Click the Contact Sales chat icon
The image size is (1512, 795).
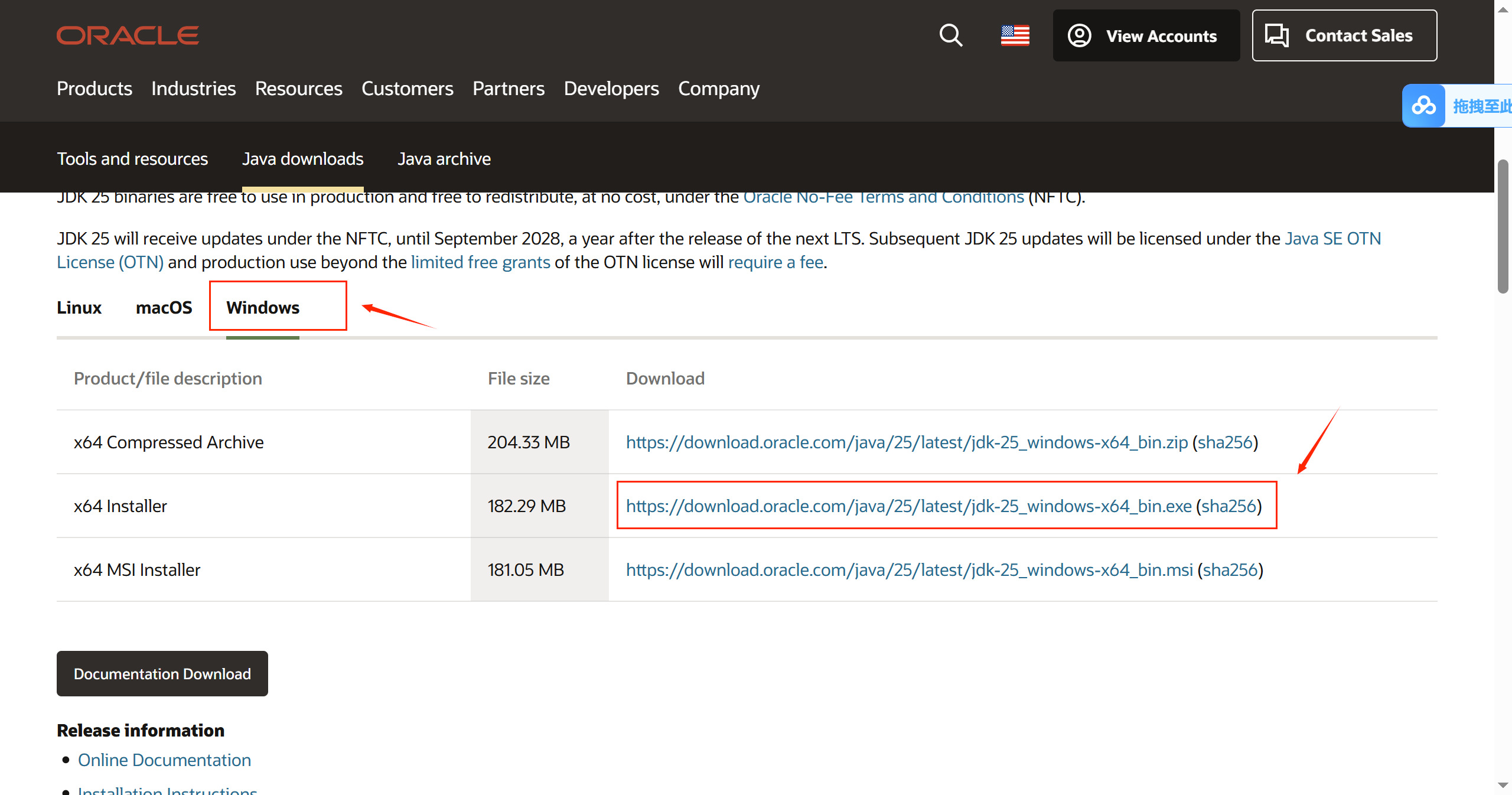pyautogui.click(x=1276, y=35)
